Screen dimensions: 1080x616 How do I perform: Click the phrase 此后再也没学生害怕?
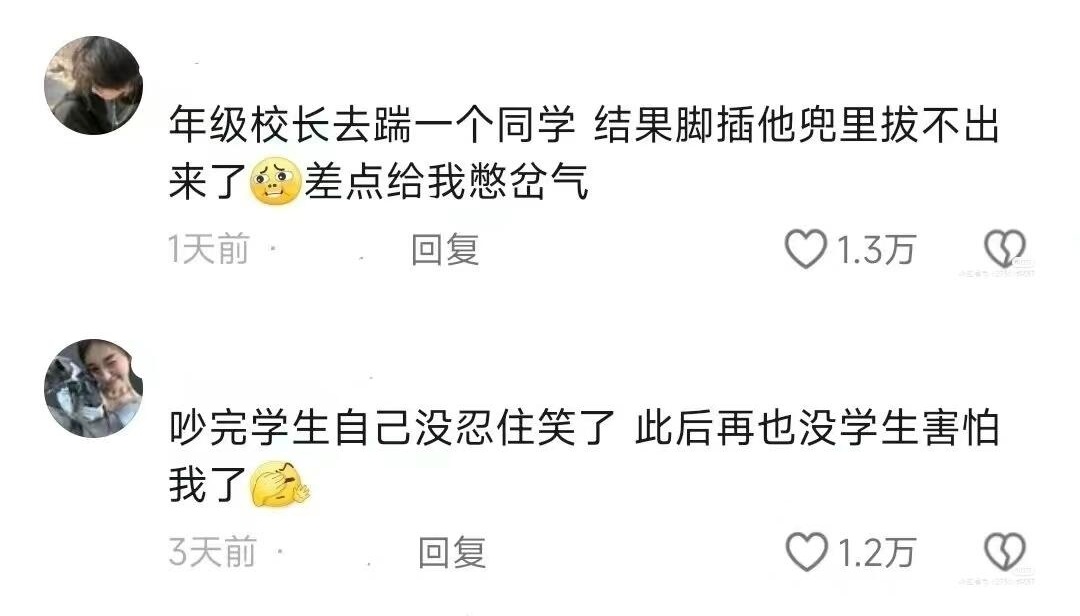click(817, 428)
